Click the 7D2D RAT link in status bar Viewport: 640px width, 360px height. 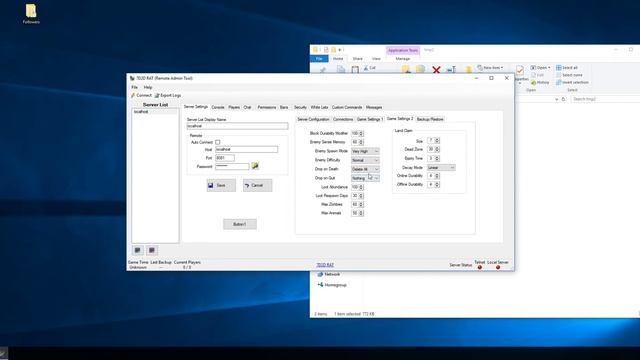point(325,265)
